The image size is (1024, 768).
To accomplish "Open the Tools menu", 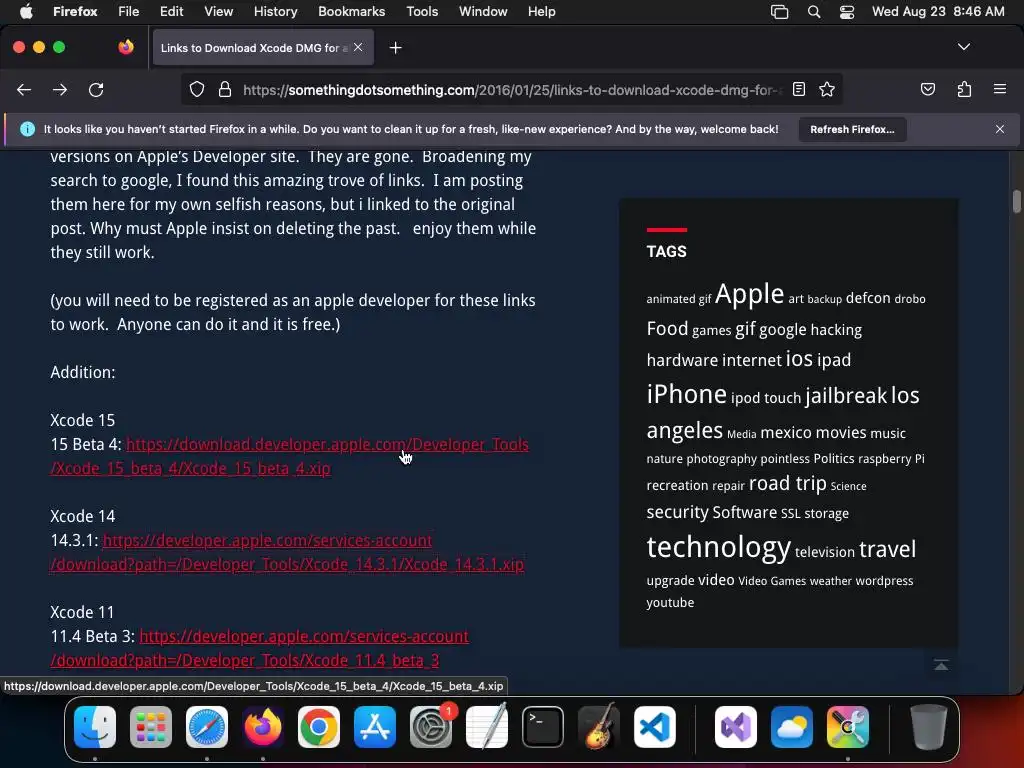I will coord(422,11).
